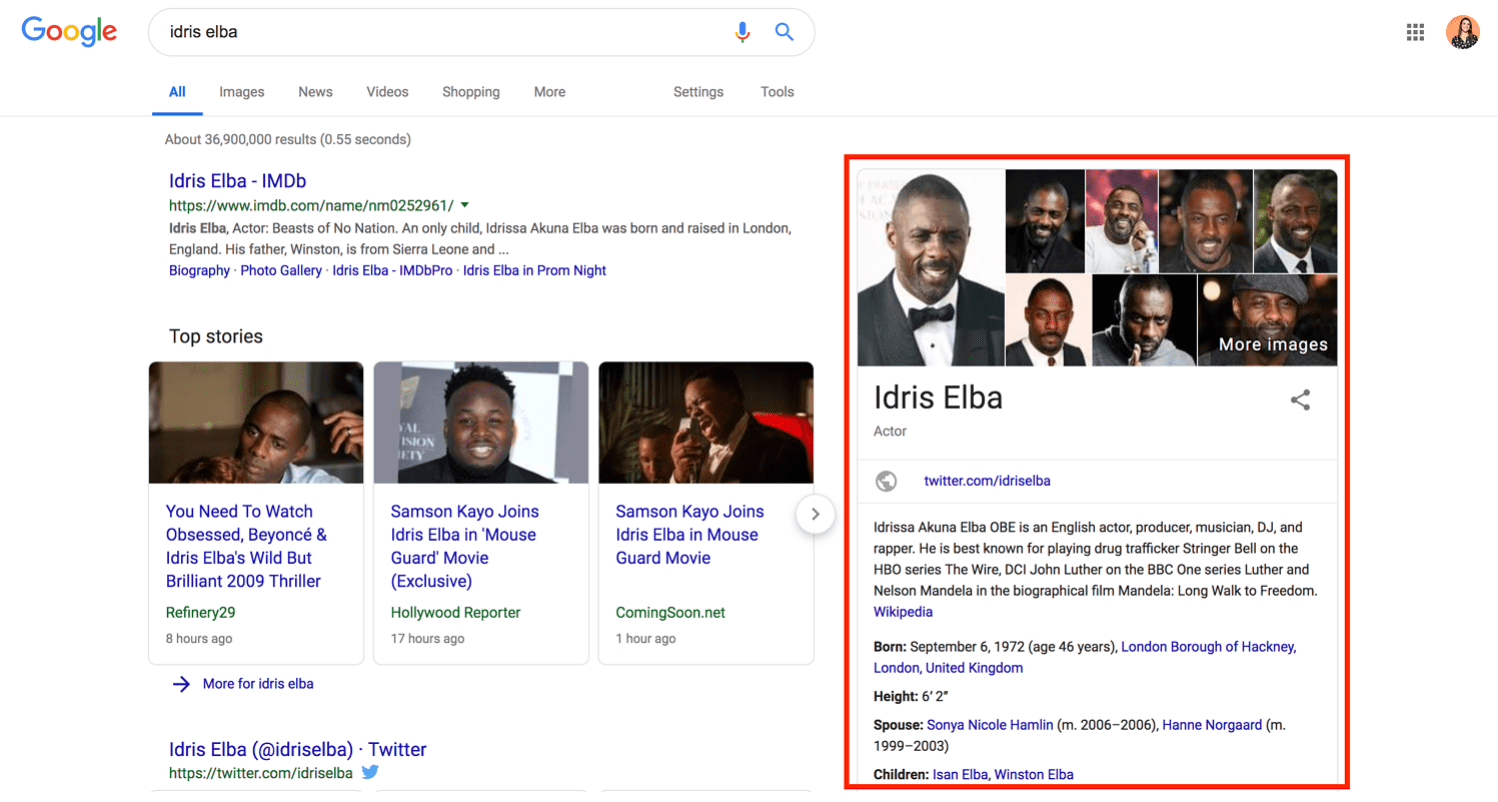
Task: Click Isan Elba children link
Action: pos(960,774)
